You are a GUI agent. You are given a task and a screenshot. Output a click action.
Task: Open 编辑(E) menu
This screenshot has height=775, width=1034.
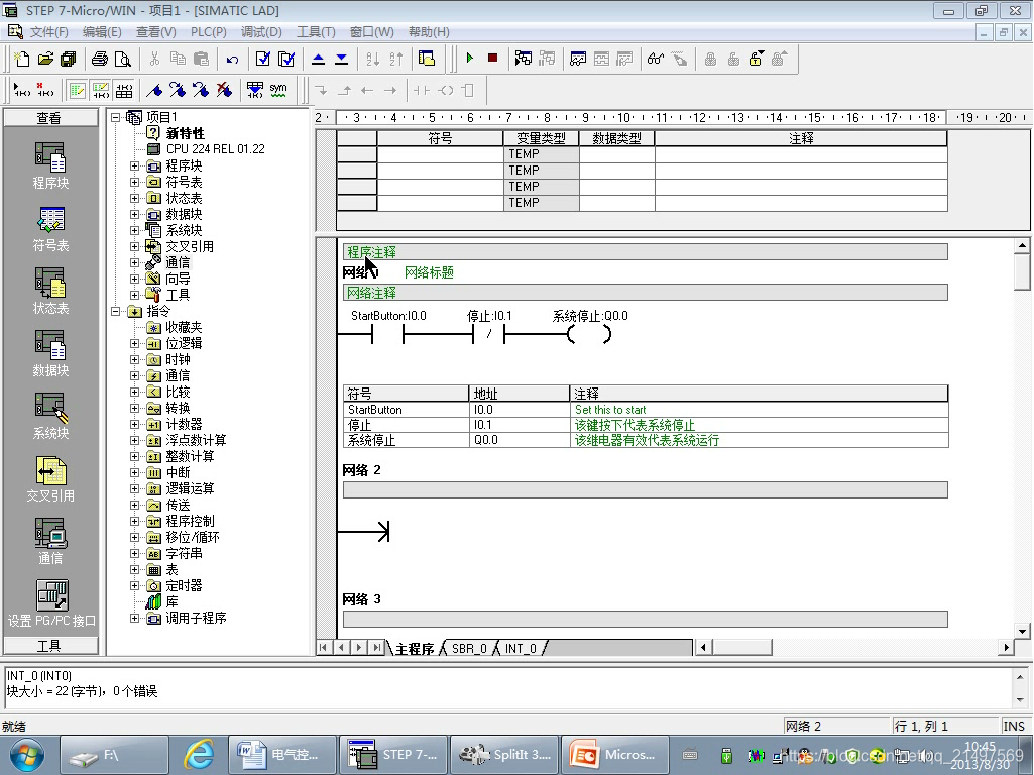(102, 32)
